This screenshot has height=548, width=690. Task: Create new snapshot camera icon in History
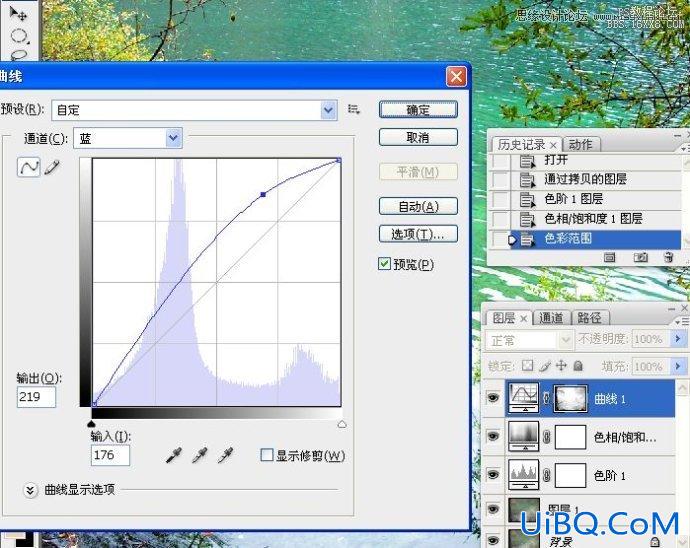[x=640, y=257]
